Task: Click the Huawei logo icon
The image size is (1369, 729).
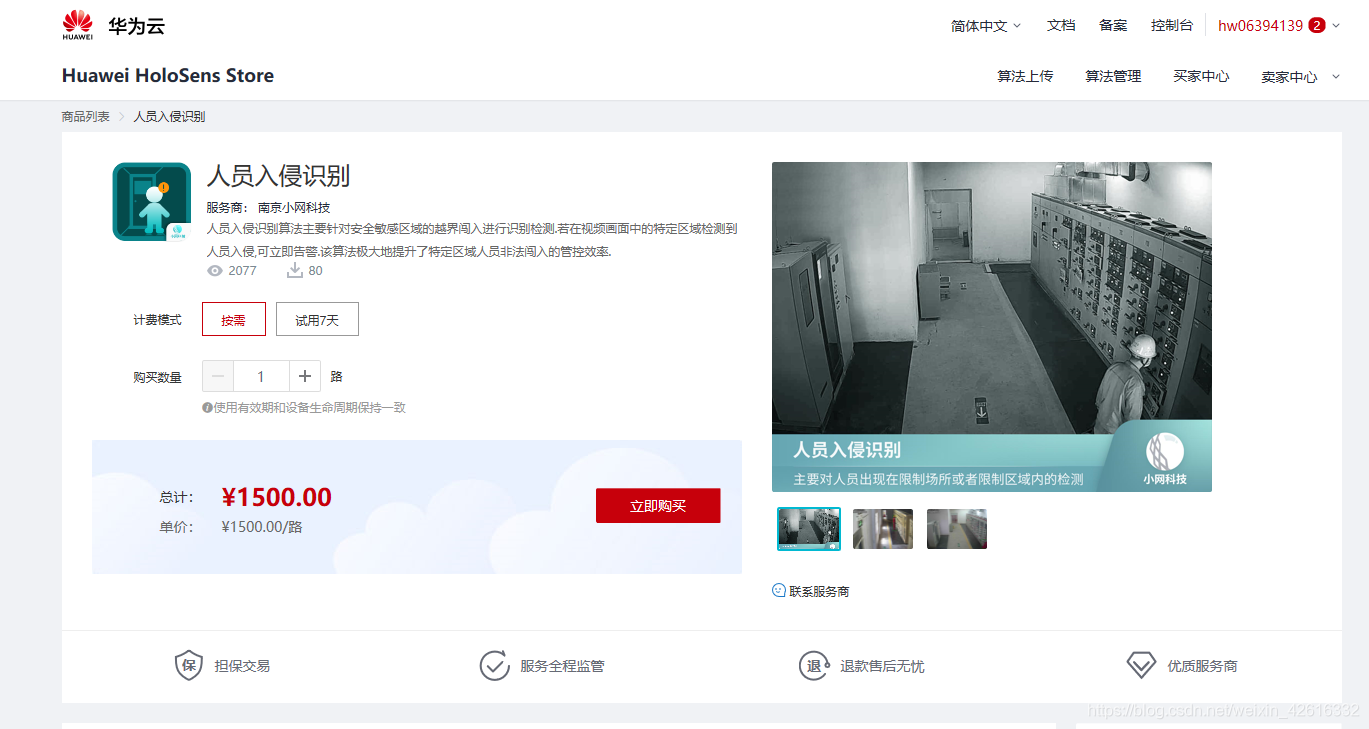Action: (x=77, y=25)
